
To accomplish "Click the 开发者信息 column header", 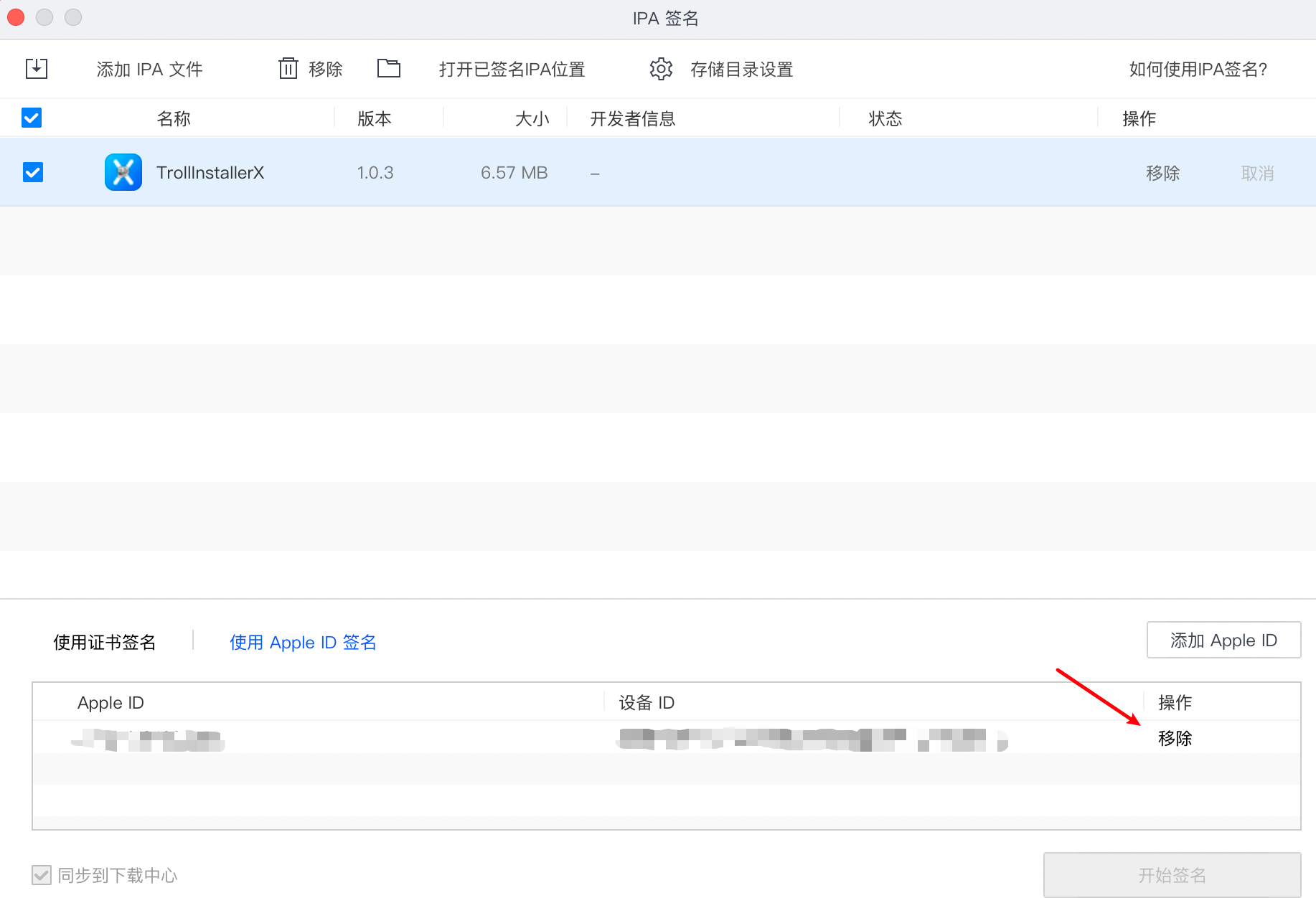I will click(x=633, y=118).
